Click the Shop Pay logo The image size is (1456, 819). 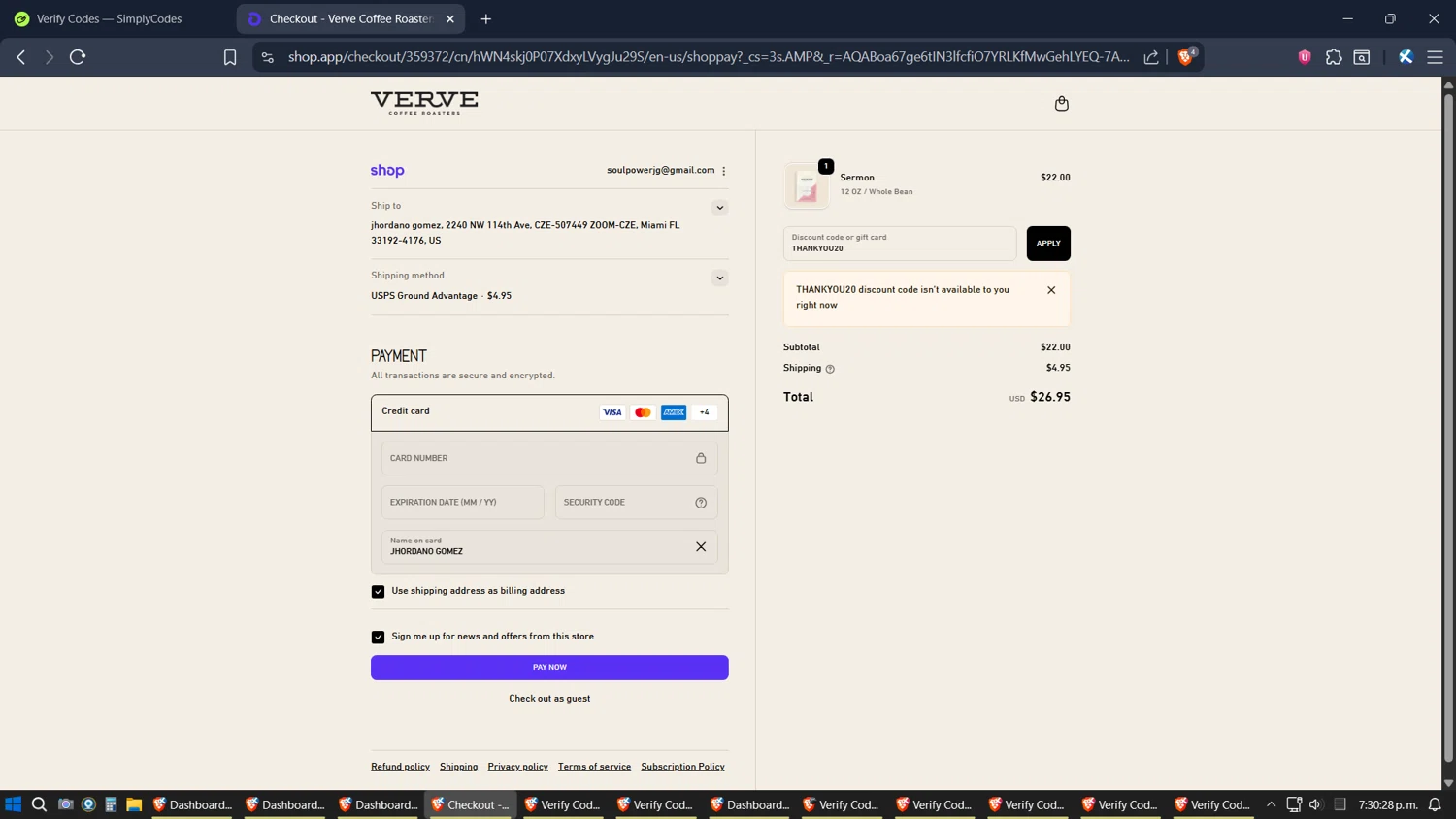point(387,170)
